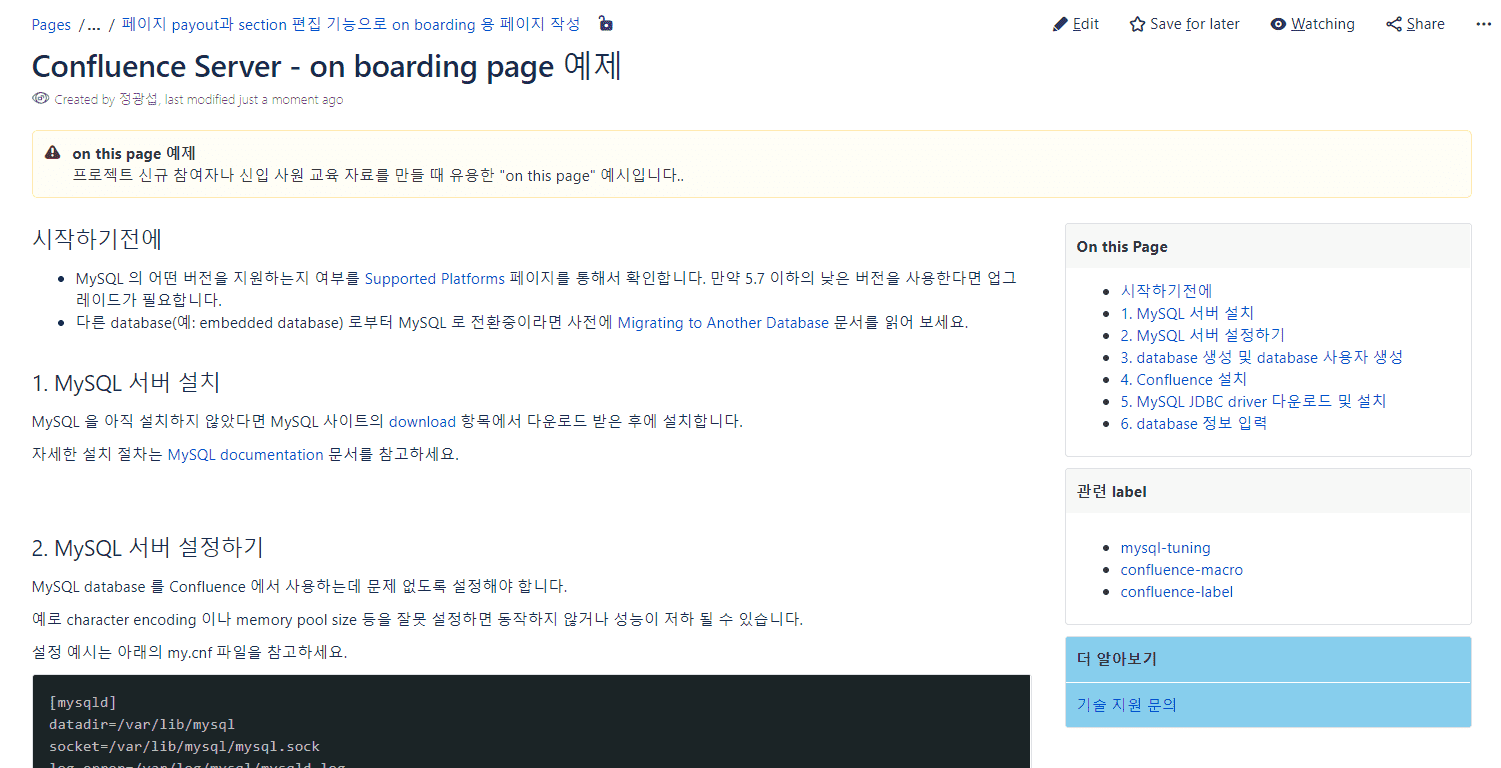
Task: Click the socket=/var/lib/mysql/mysql.sock code line
Action: [x=184, y=746]
